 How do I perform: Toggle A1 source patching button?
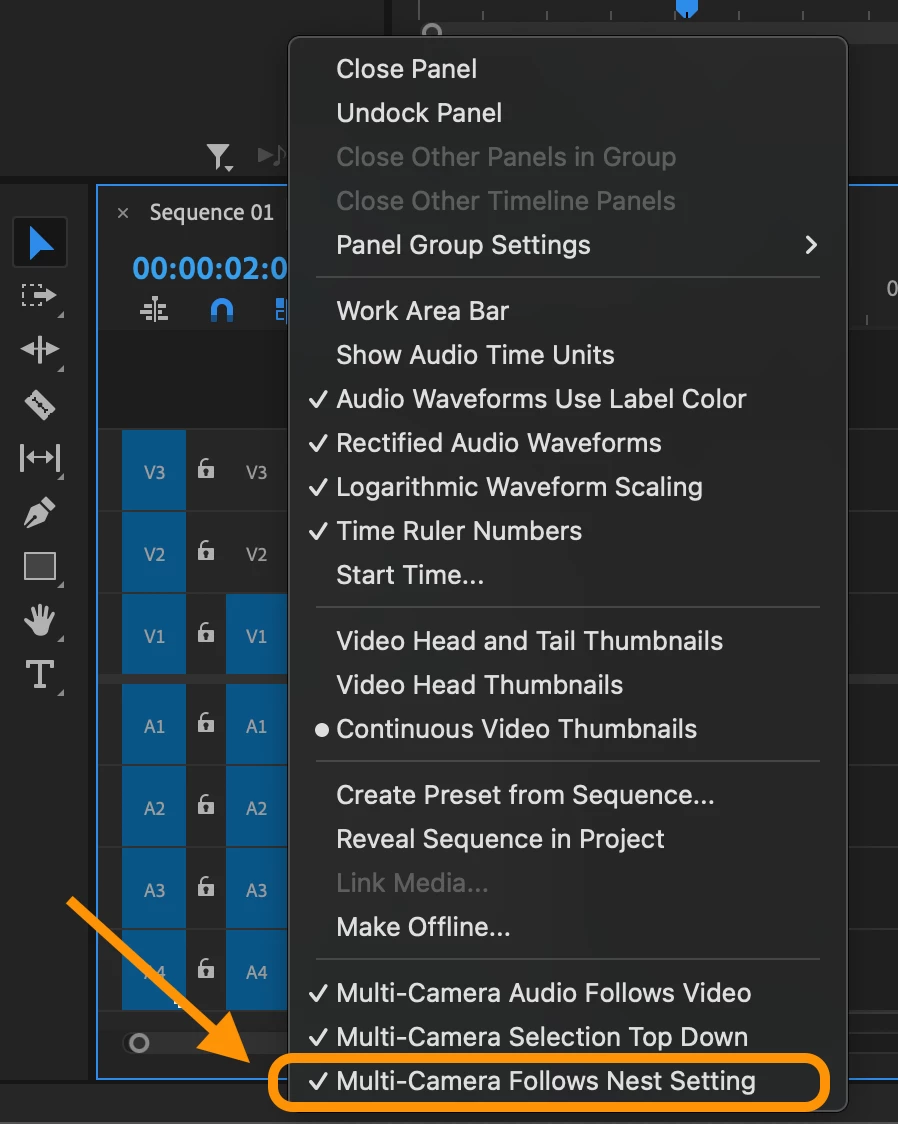click(154, 725)
